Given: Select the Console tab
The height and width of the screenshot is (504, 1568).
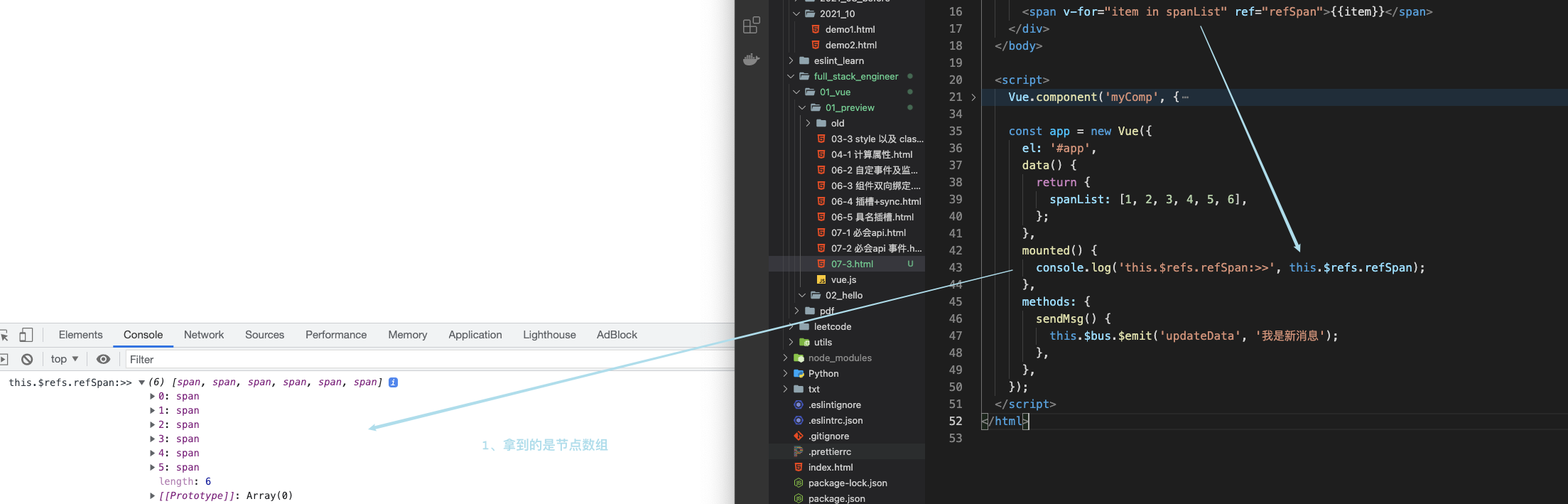Looking at the screenshot, I should [x=143, y=335].
